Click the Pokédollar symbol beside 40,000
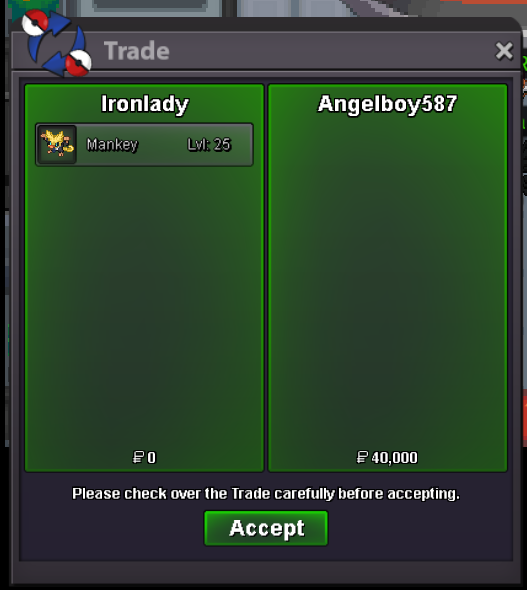Screen dimensions: 527x590 click(362, 457)
